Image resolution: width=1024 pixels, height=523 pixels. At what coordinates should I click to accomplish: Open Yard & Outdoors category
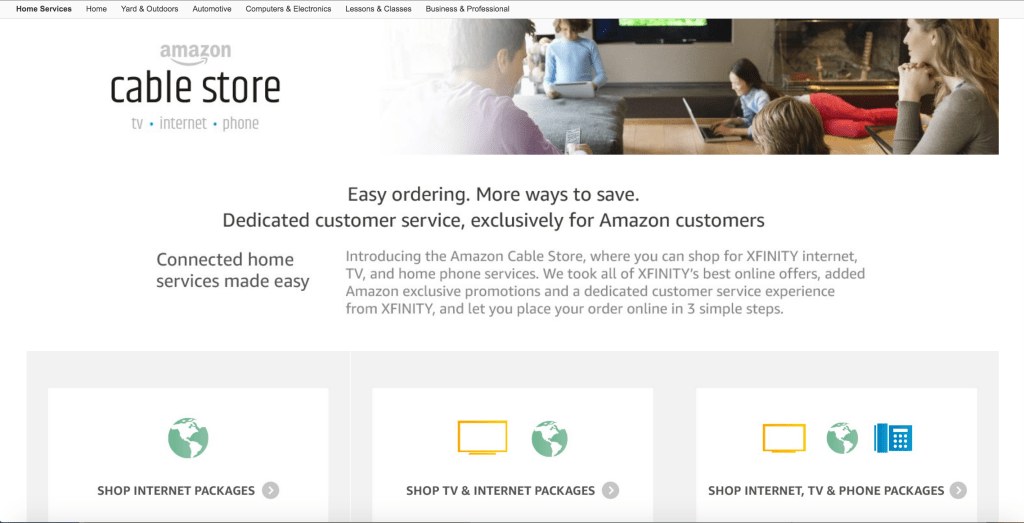point(150,9)
